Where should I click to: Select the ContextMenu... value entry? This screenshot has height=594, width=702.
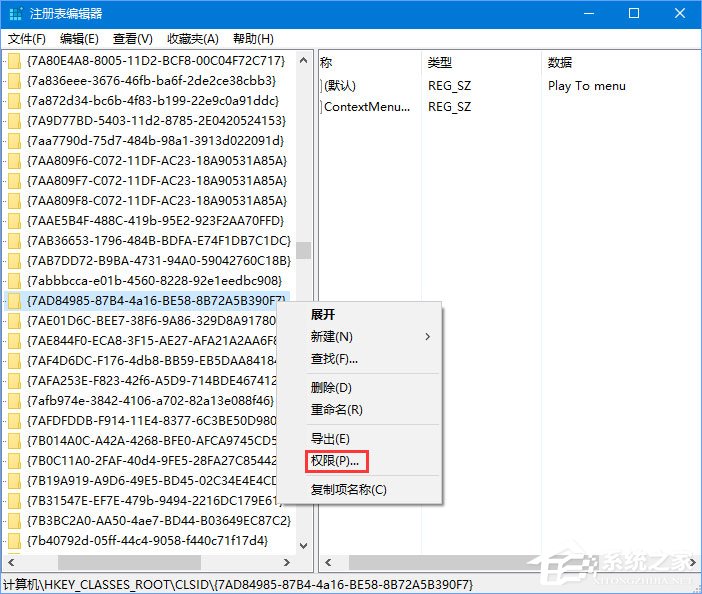pyautogui.click(x=366, y=107)
